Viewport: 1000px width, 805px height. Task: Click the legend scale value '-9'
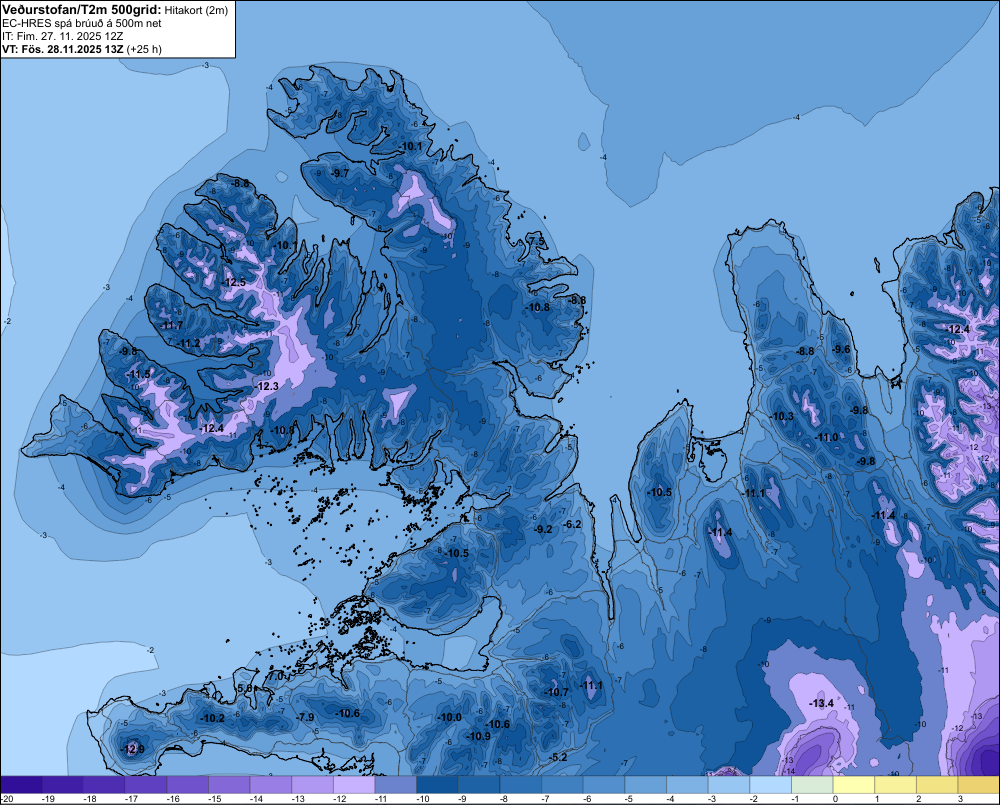(x=464, y=799)
